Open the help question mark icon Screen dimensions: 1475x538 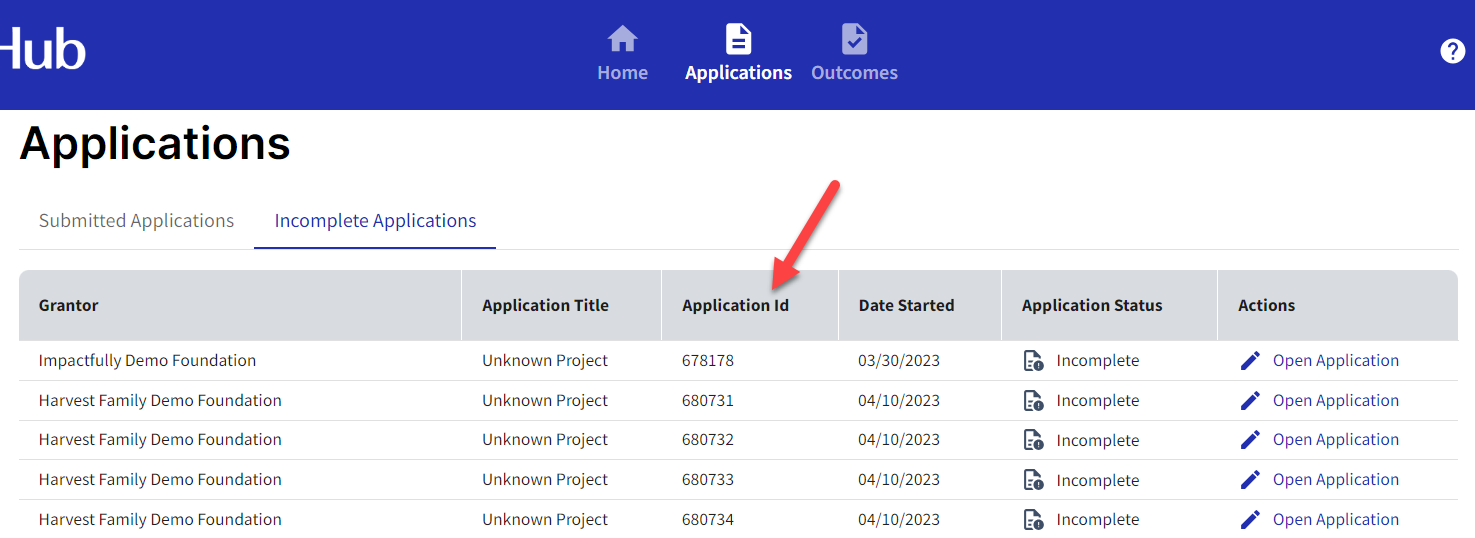[x=1452, y=51]
